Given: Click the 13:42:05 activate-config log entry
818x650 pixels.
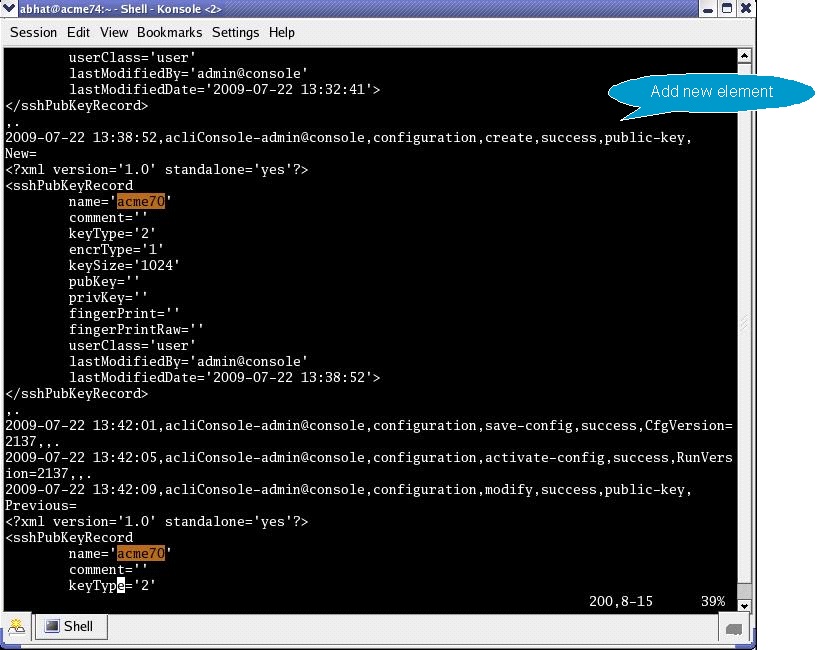Looking at the screenshot, I should (369, 465).
